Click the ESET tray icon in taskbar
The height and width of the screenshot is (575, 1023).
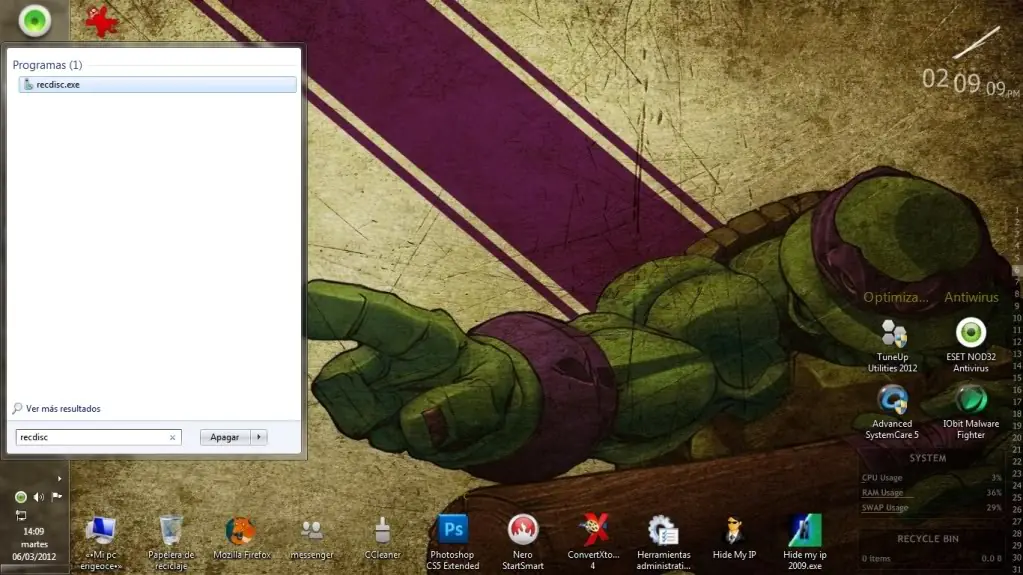(x=20, y=497)
